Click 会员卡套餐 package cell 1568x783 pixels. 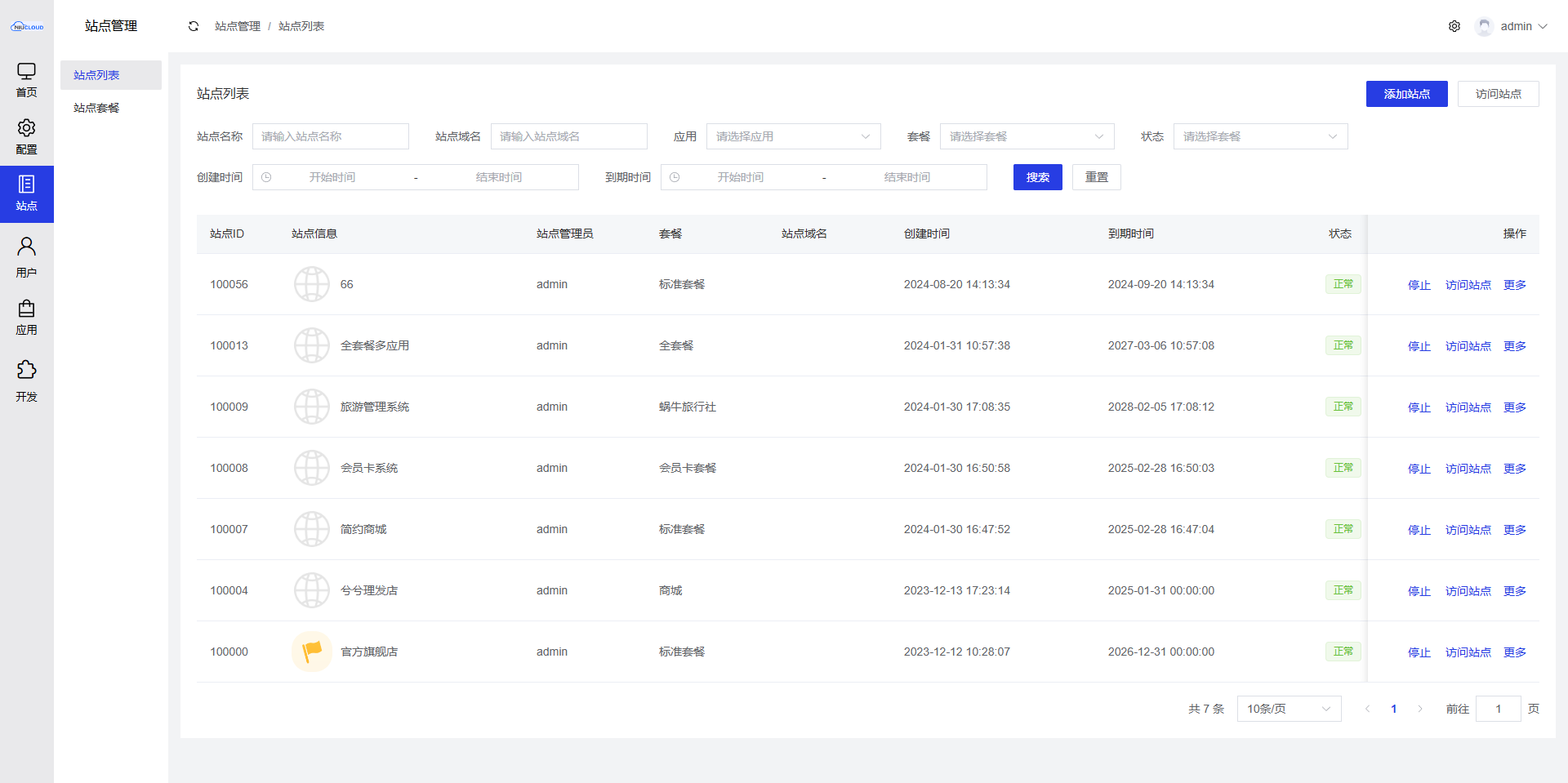click(688, 468)
